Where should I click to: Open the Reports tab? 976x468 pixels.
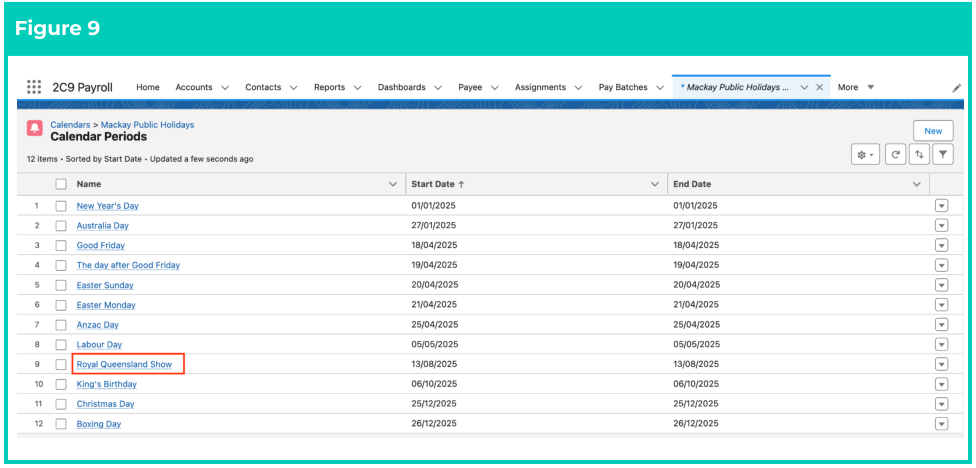point(329,87)
